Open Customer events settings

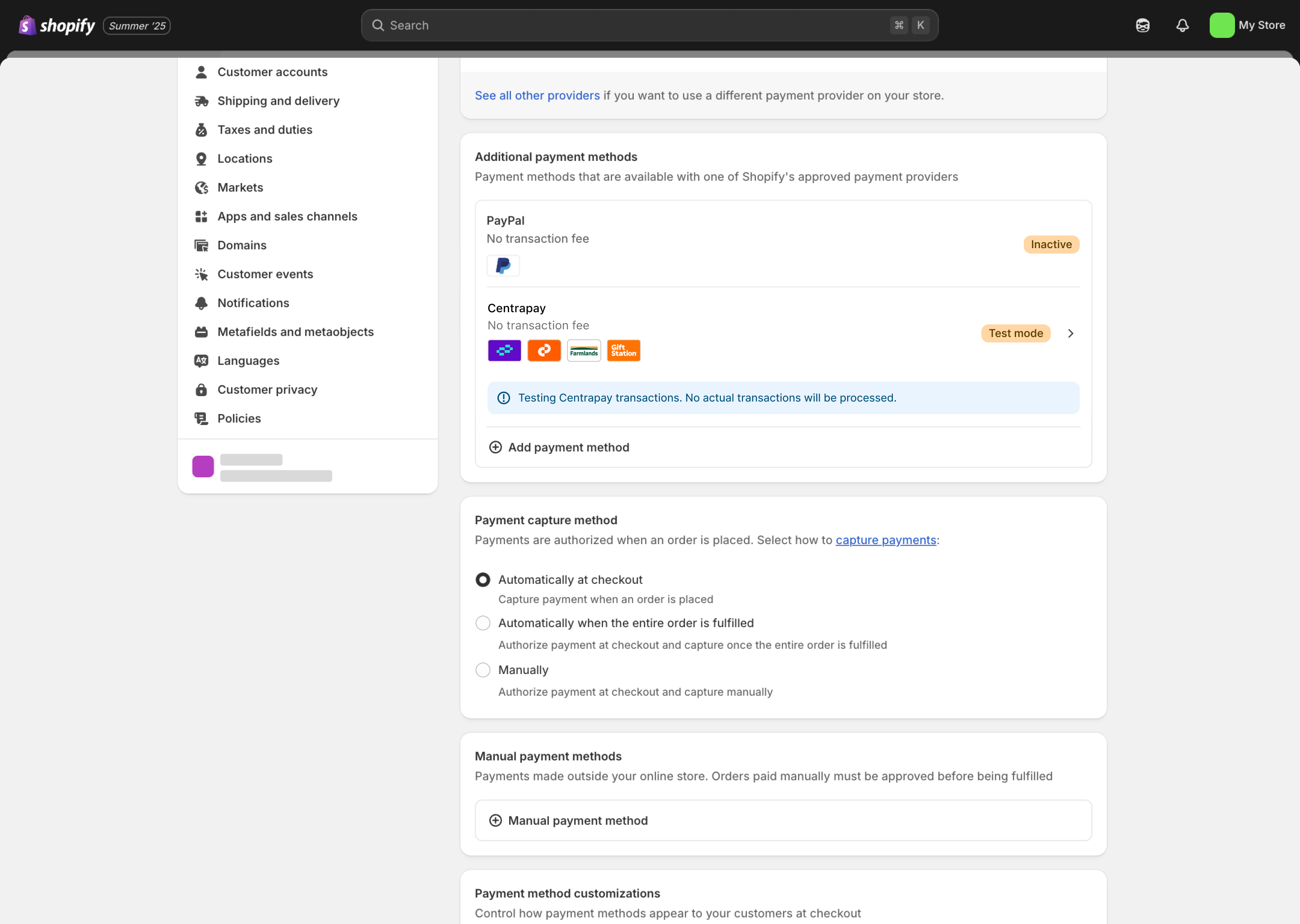265,274
